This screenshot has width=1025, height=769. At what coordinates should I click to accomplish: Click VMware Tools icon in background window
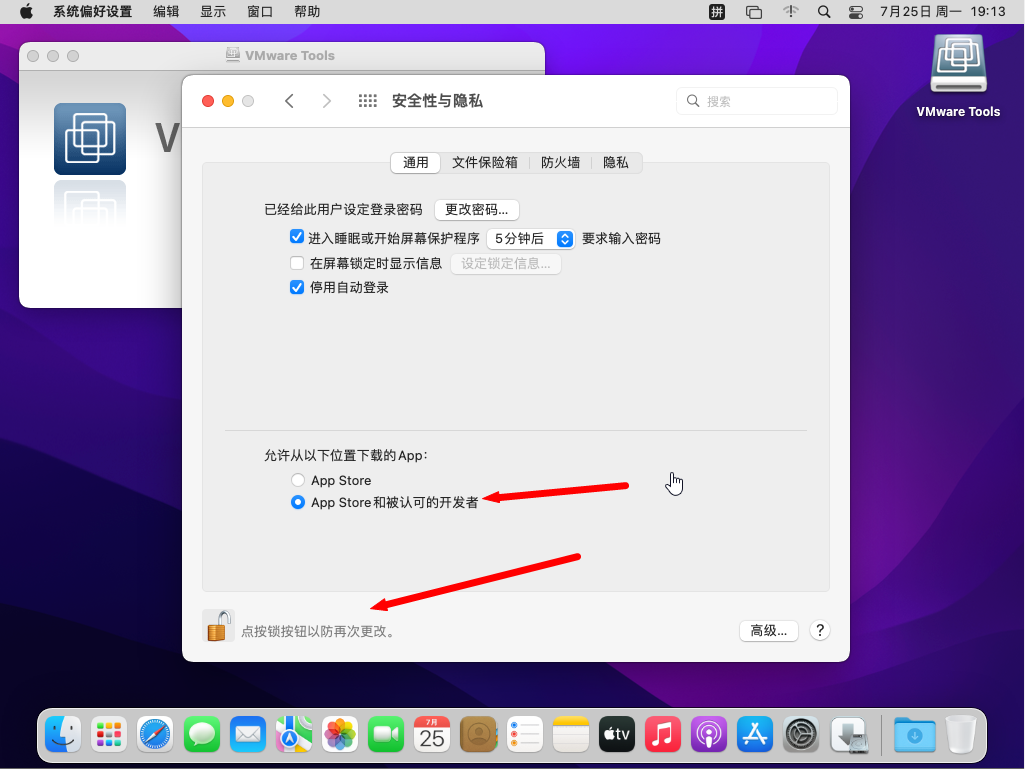tap(90, 139)
